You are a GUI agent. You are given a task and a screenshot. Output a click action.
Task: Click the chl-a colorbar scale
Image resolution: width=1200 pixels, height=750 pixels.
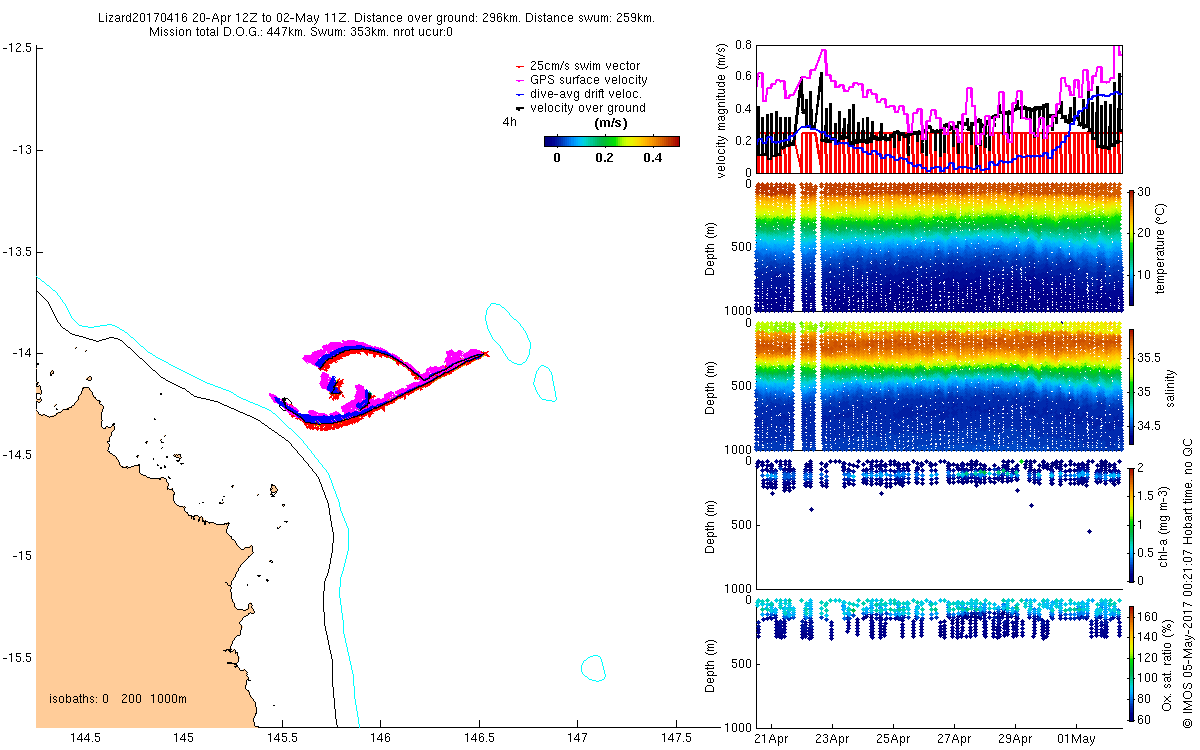pos(1132,523)
